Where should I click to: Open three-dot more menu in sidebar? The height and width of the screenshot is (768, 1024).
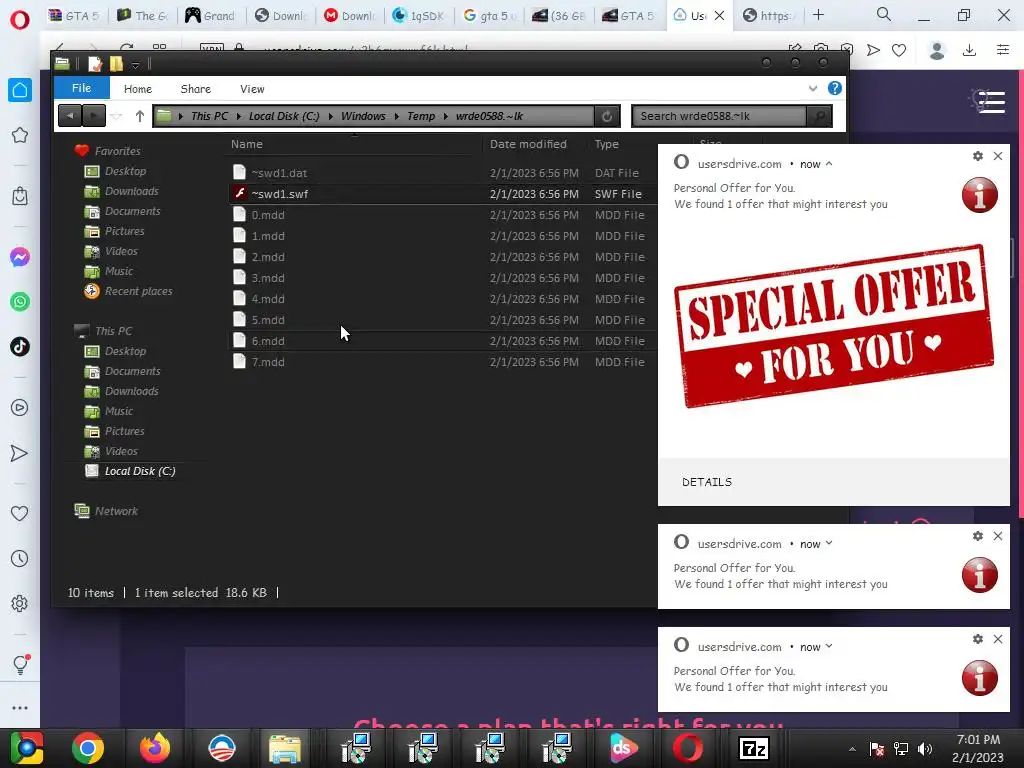pos(20,708)
